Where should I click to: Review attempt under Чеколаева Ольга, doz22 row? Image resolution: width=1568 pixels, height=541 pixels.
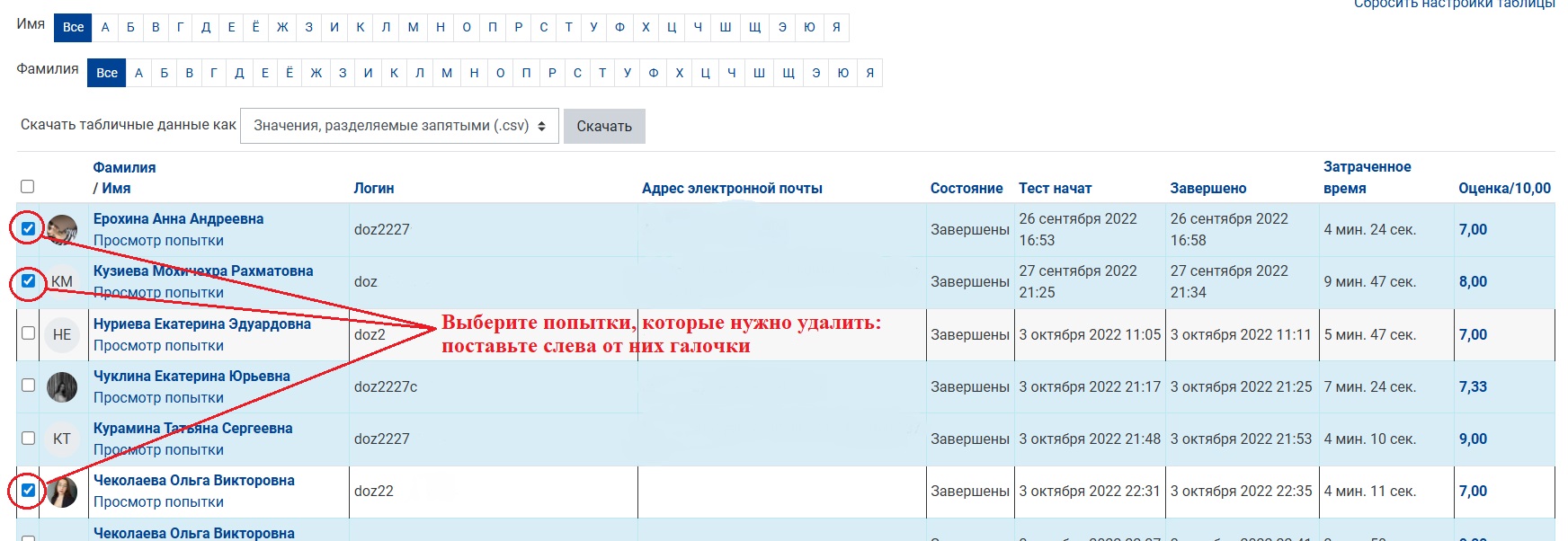(158, 501)
